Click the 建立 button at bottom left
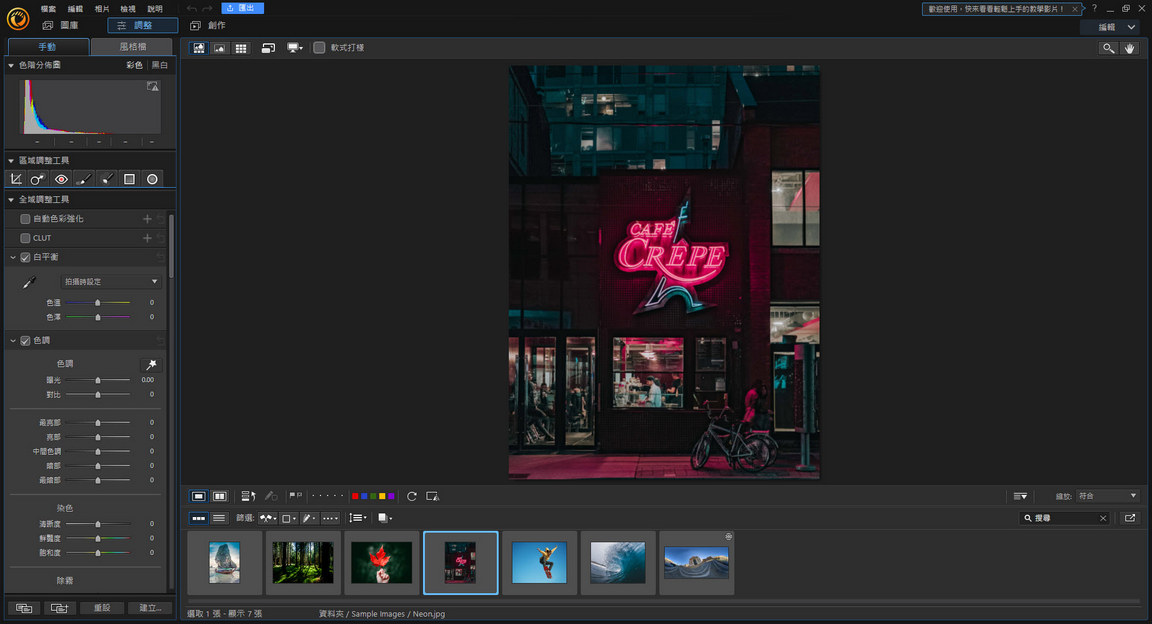The width and height of the screenshot is (1152, 624). point(149,607)
